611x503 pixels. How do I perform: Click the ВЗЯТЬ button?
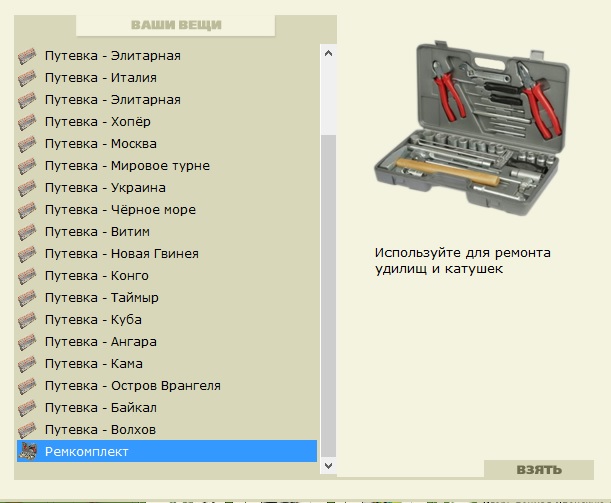pyautogui.click(x=539, y=470)
